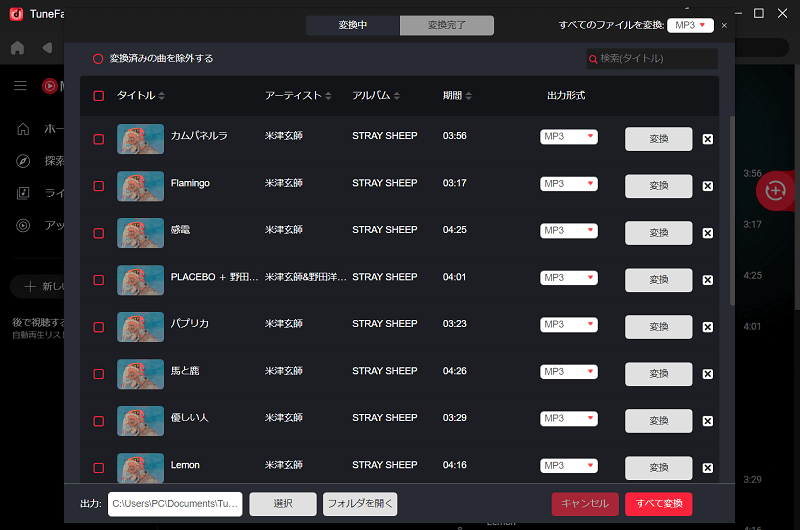Go back with the left arrow icon
The width and height of the screenshot is (800, 530).
click(x=47, y=48)
